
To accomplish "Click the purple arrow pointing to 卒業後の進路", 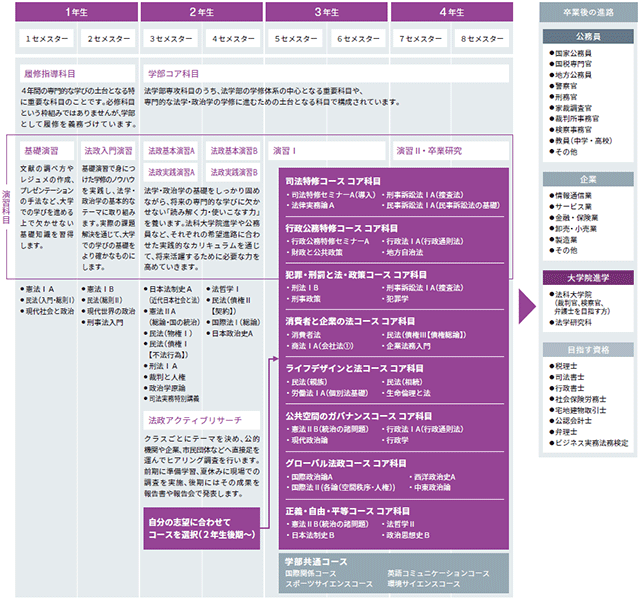I will click(x=527, y=306).
